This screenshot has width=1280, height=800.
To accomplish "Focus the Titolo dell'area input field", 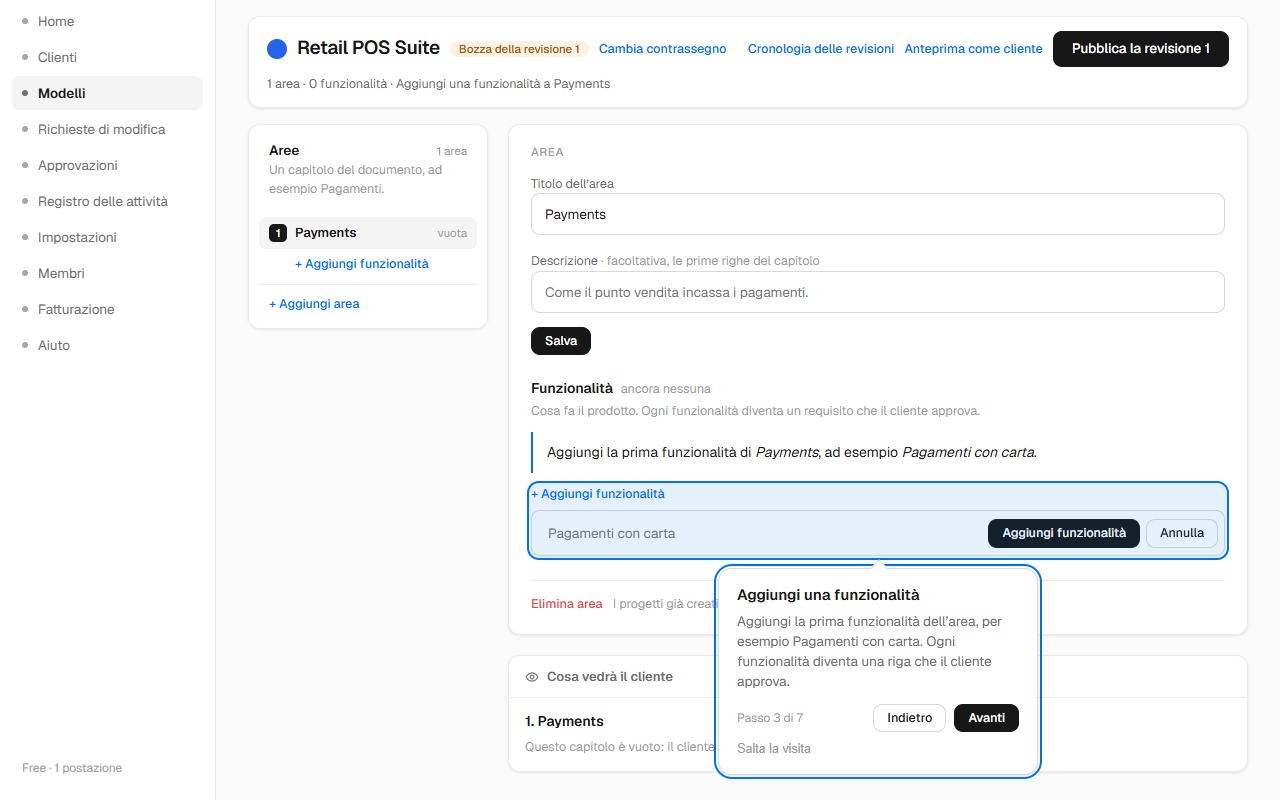I will [x=878, y=214].
